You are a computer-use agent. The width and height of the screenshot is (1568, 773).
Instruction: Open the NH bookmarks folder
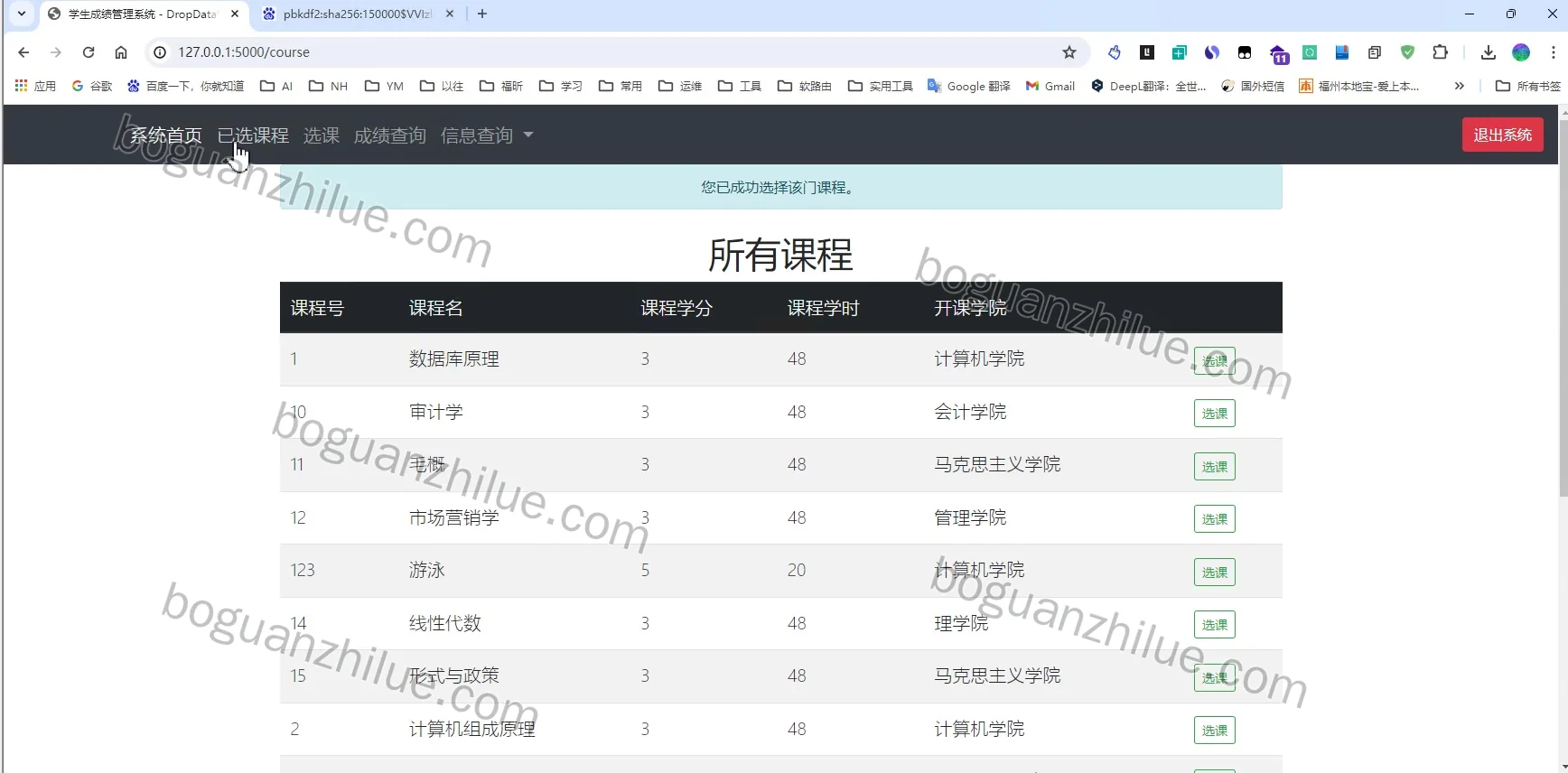pyautogui.click(x=329, y=86)
